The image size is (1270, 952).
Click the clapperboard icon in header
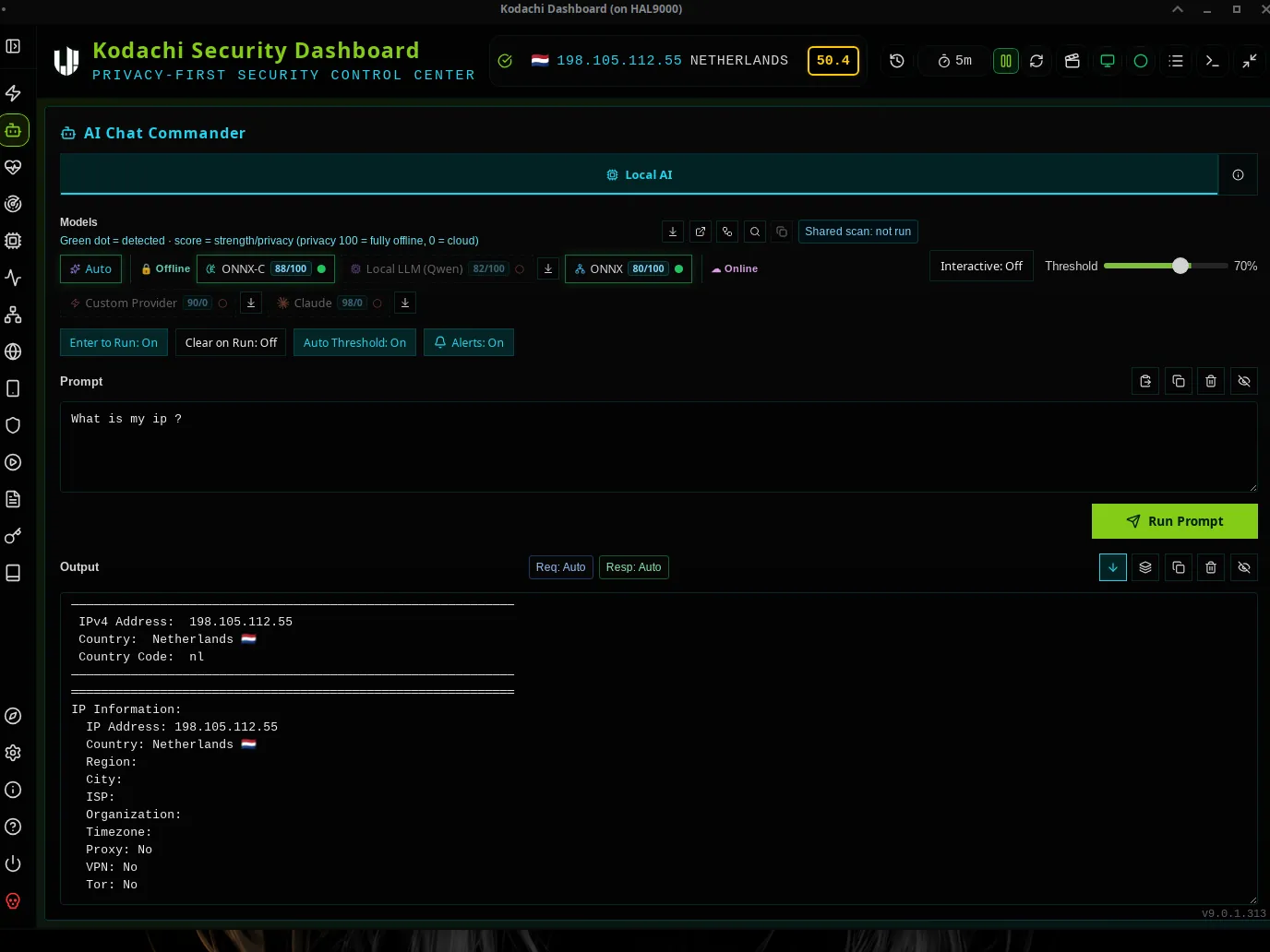click(1072, 61)
